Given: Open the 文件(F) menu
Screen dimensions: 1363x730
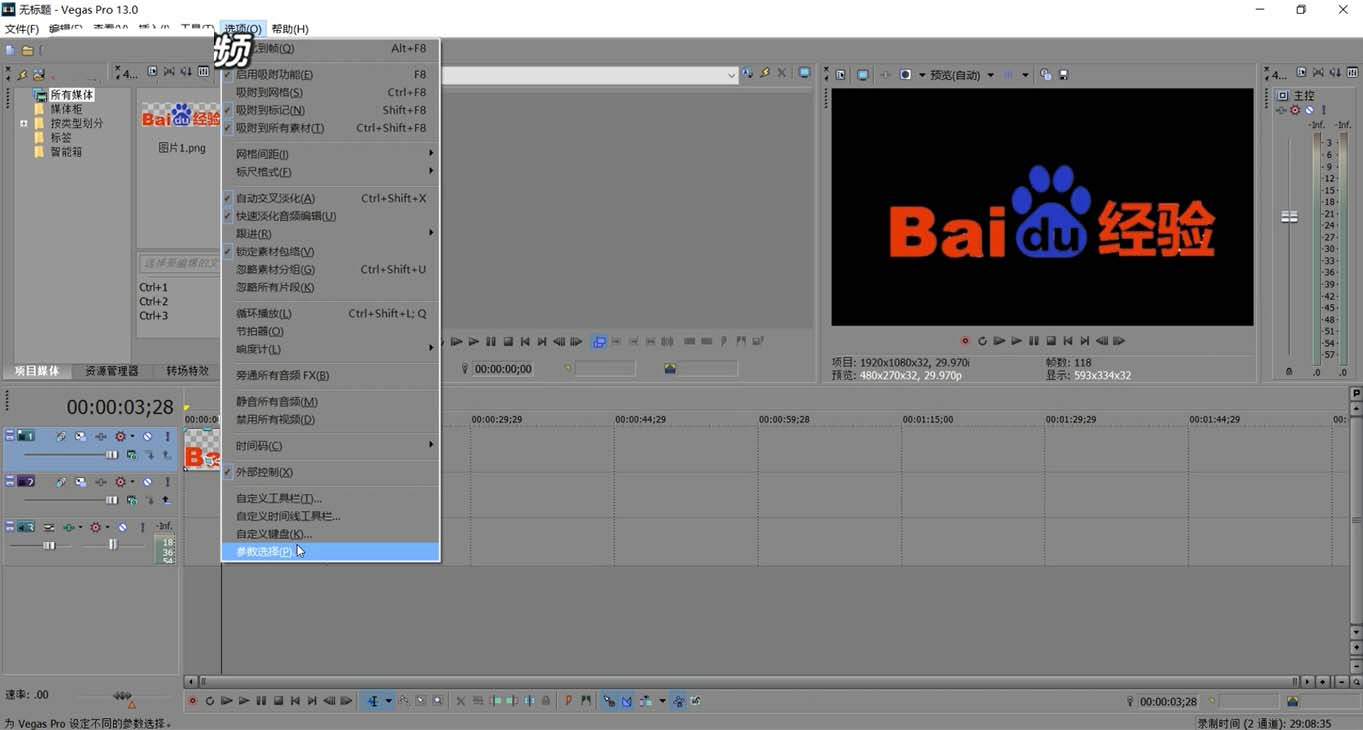Looking at the screenshot, I should (22, 29).
